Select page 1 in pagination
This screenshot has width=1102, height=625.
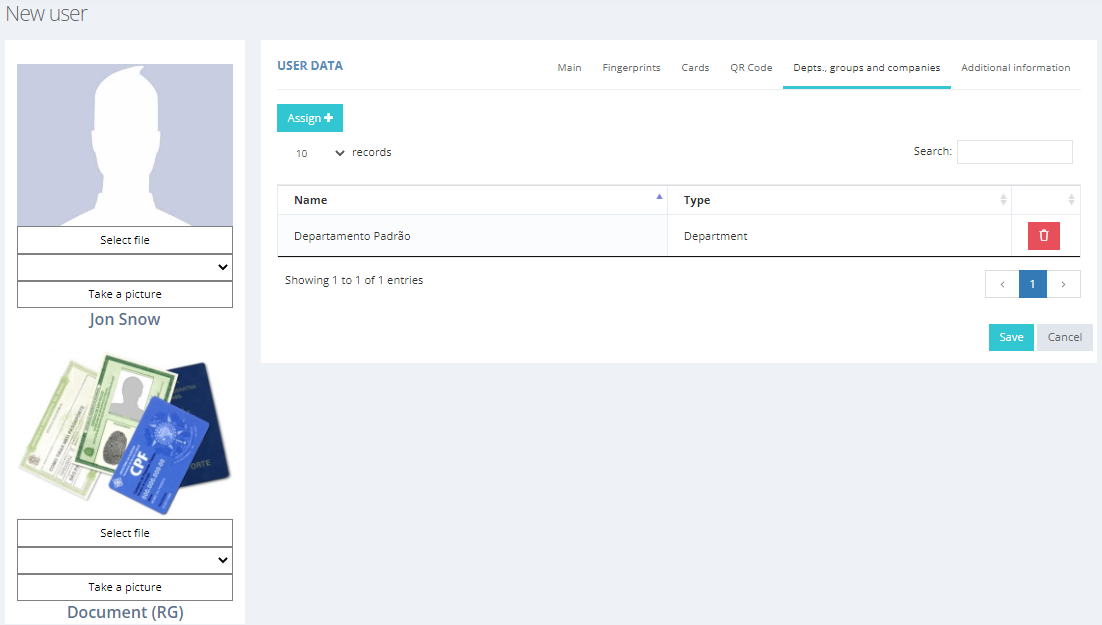click(1032, 284)
